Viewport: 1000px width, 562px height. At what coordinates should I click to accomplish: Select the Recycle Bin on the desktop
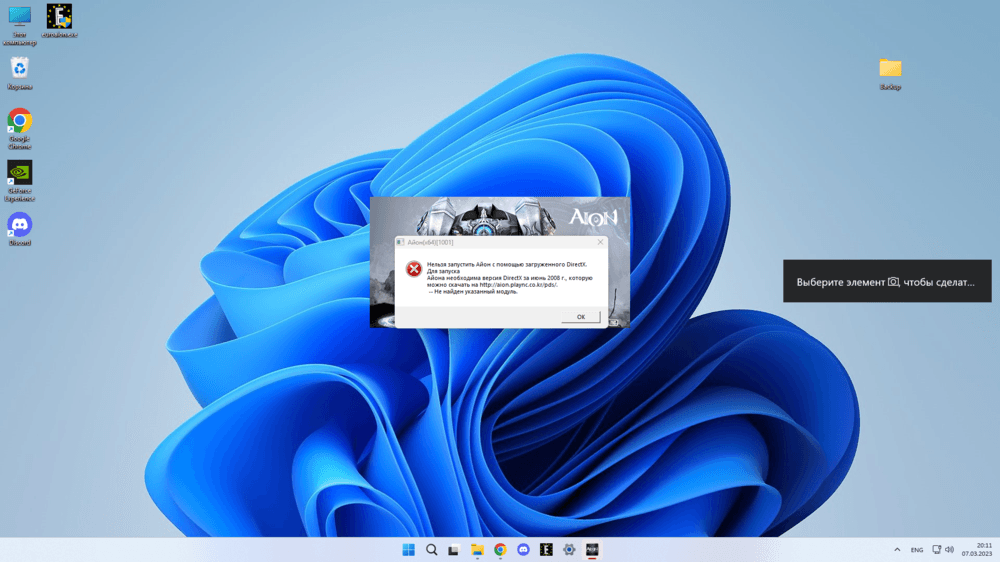19,70
